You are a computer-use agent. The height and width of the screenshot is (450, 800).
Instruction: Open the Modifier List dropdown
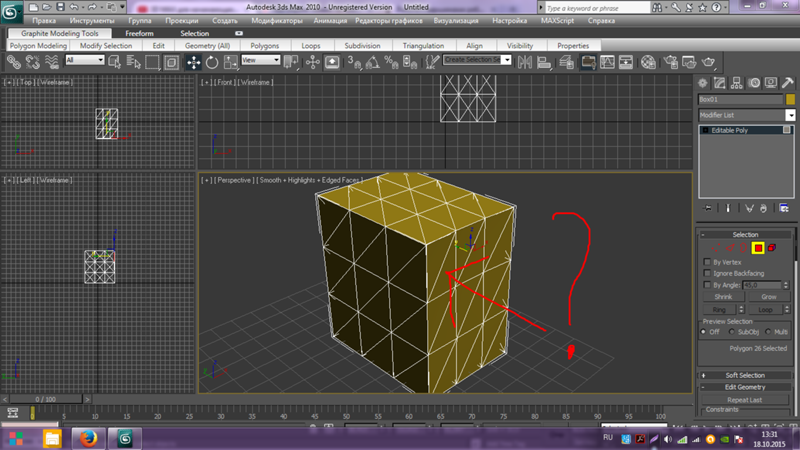745,115
